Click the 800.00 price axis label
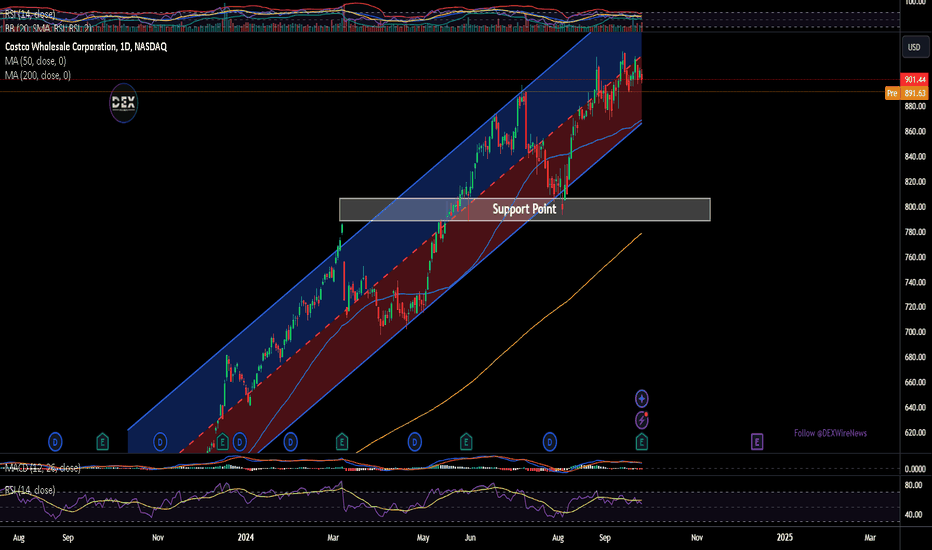 click(x=915, y=206)
